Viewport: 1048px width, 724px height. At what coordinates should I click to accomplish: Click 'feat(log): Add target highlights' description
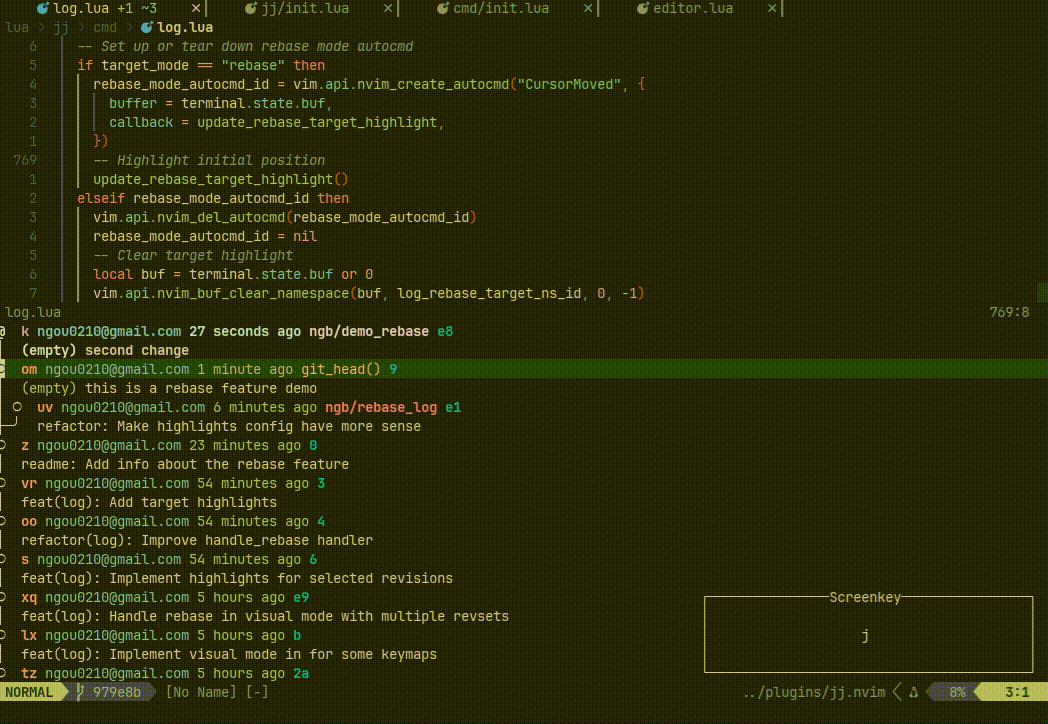click(x=149, y=503)
